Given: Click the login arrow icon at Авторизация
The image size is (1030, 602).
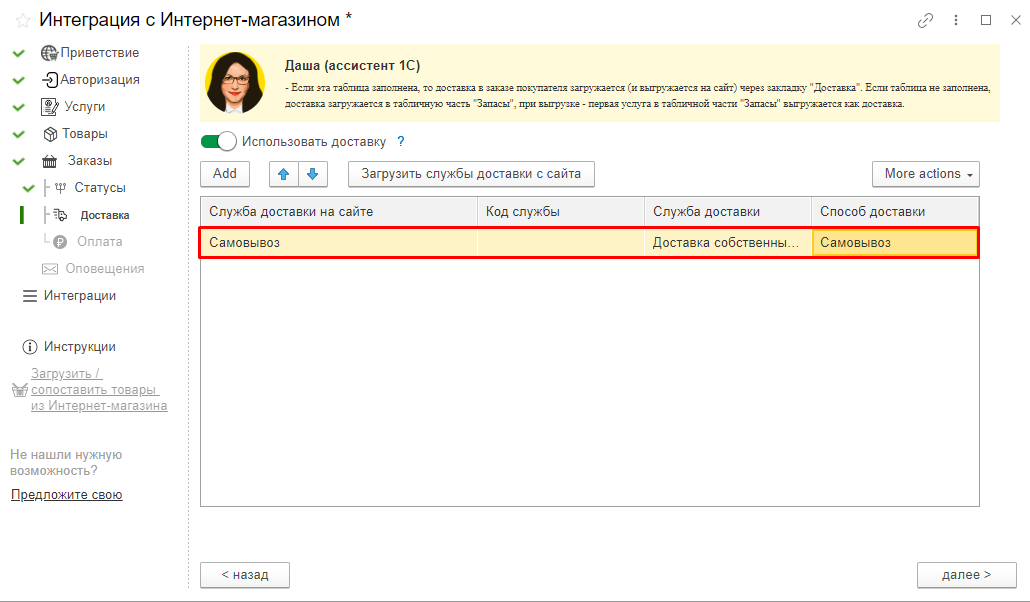Looking at the screenshot, I should tap(50, 80).
